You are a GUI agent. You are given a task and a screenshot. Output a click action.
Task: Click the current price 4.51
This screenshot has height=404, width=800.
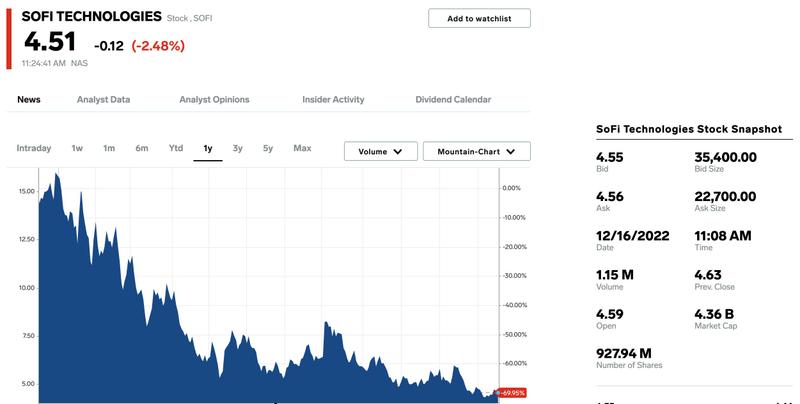50,42
